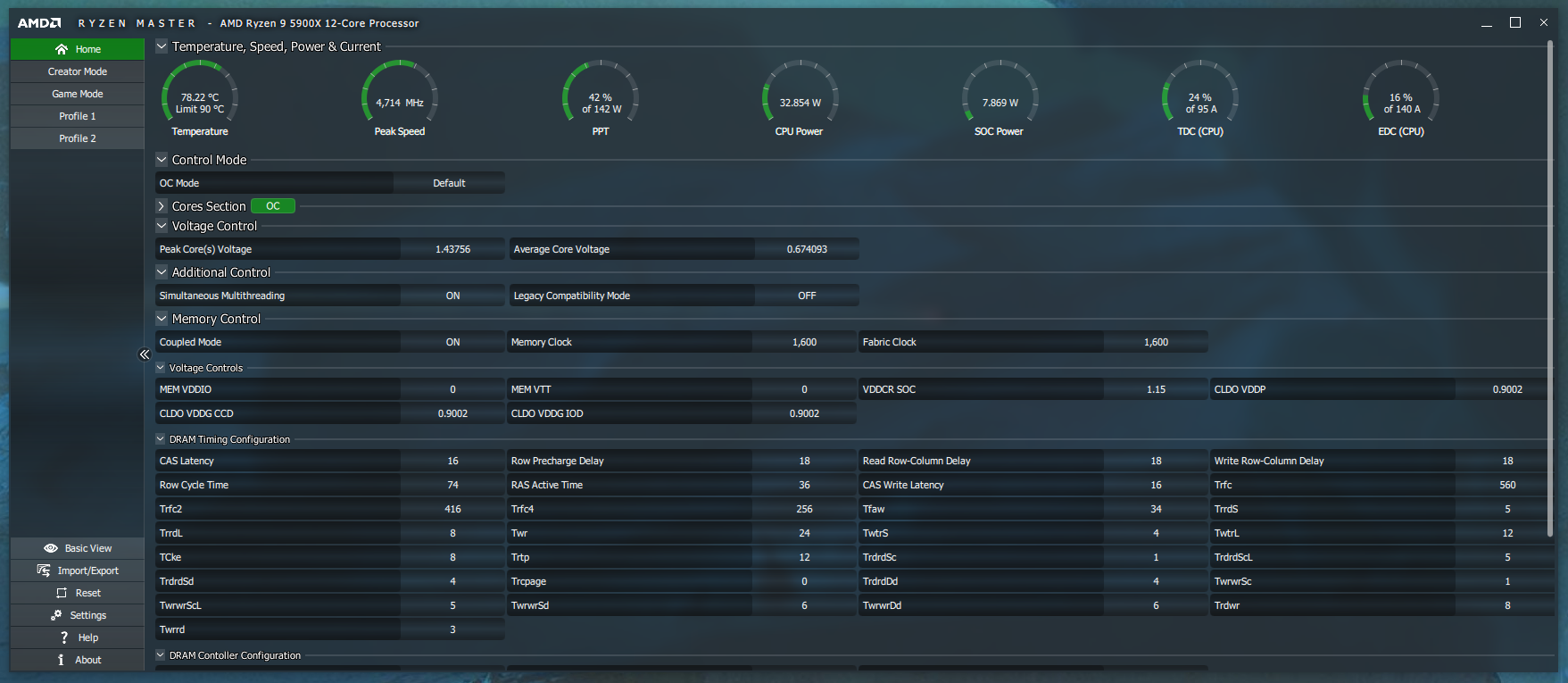The image size is (1568, 683).
Task: Collapse the Memory Control section
Action: tap(162, 319)
